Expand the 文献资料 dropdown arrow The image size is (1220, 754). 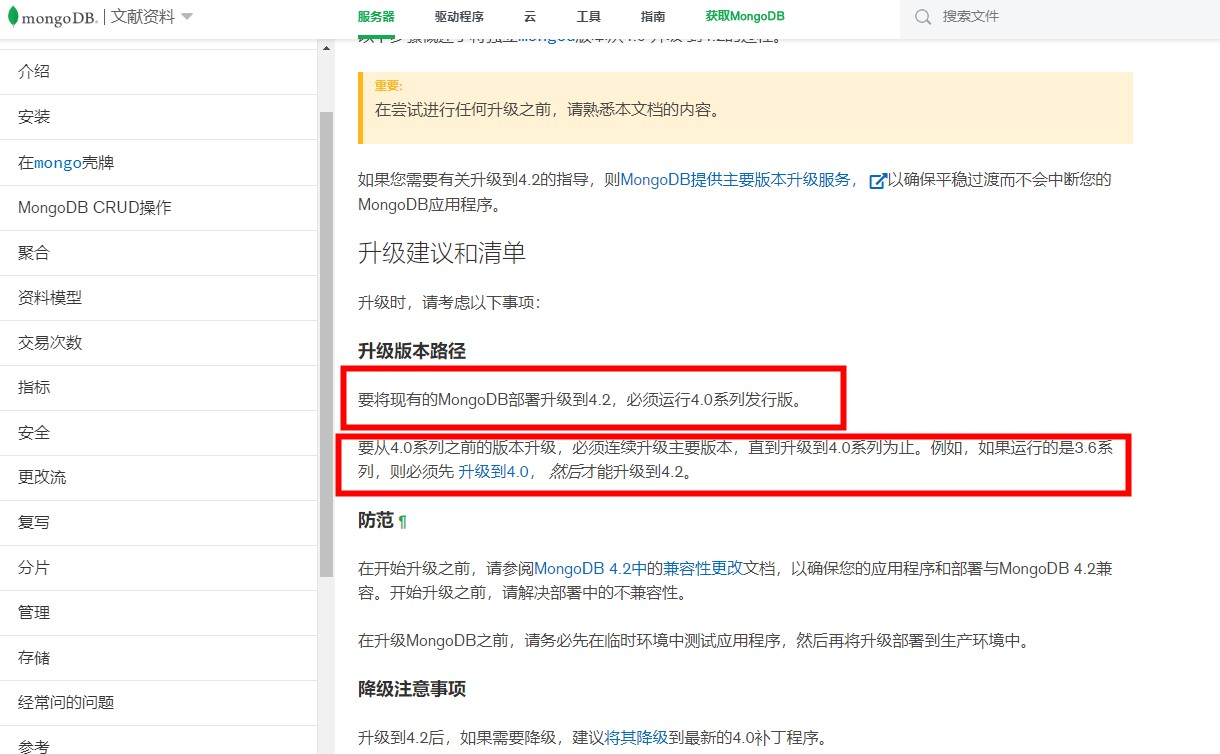(187, 16)
